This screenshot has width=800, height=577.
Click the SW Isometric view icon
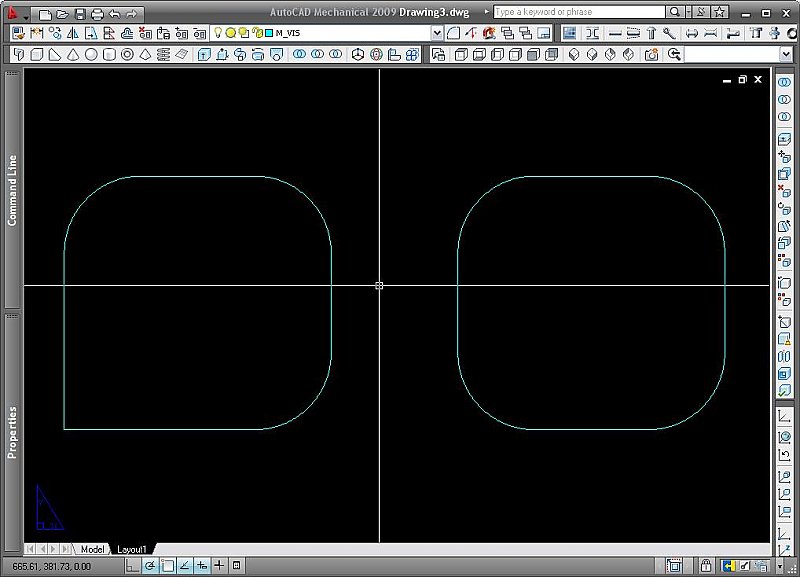tap(573, 54)
